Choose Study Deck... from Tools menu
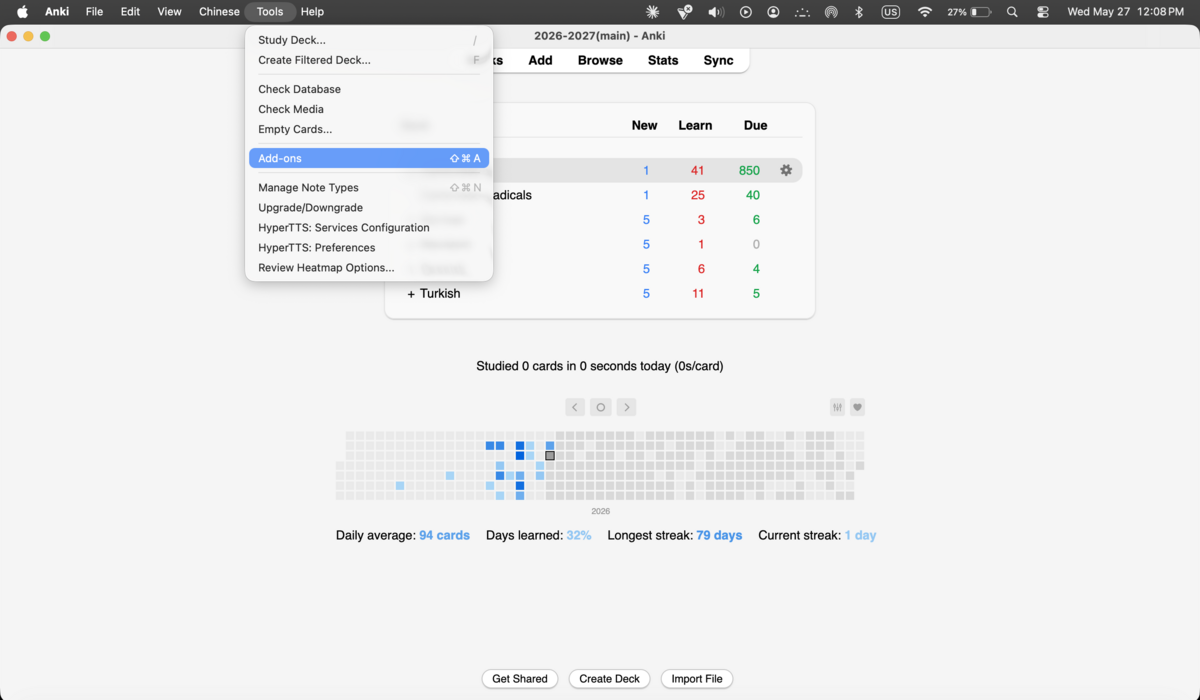Viewport: 1200px width, 700px height. 368,40
